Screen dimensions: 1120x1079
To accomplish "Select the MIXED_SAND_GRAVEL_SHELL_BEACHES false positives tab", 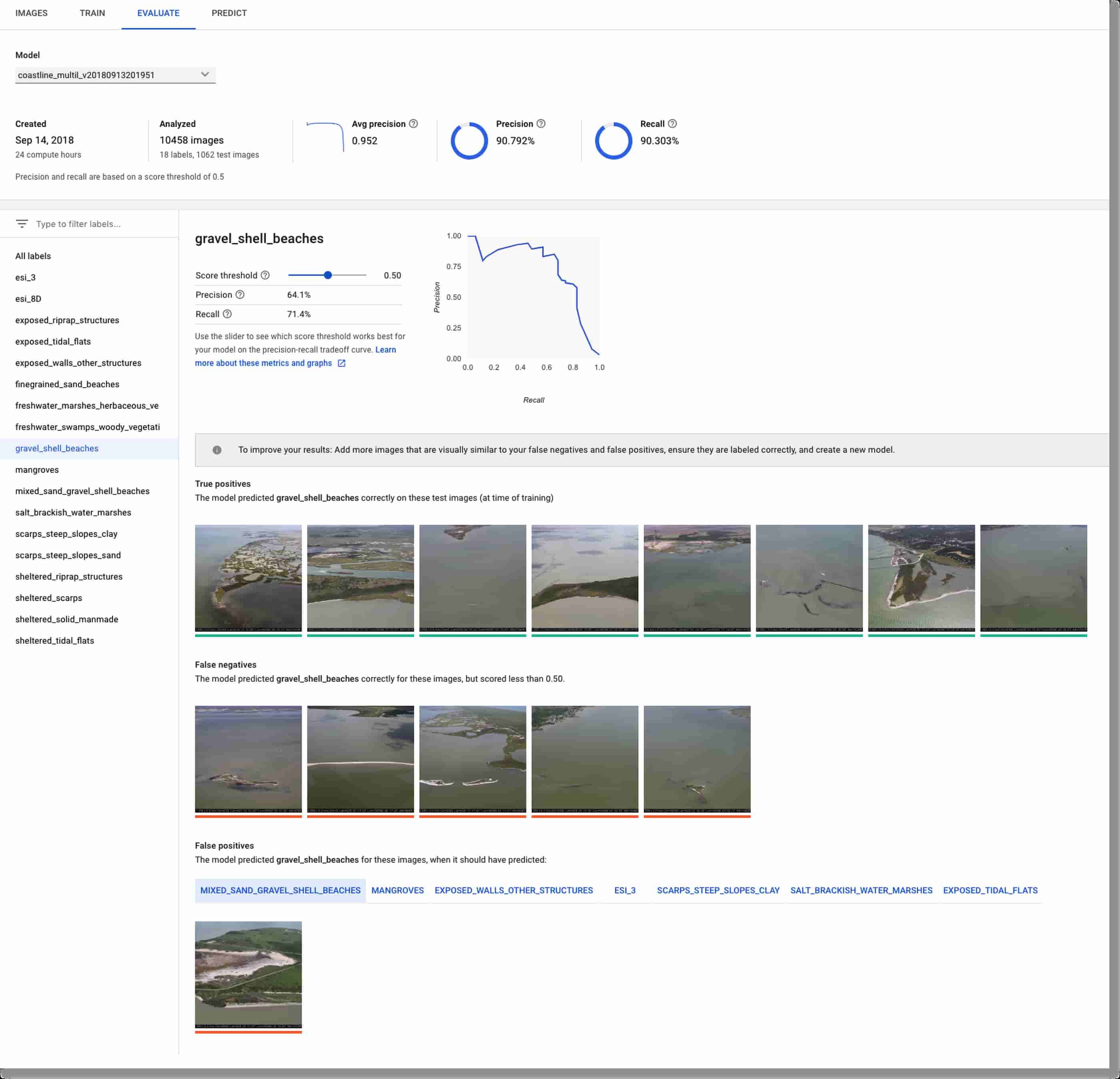I will pyautogui.click(x=280, y=891).
